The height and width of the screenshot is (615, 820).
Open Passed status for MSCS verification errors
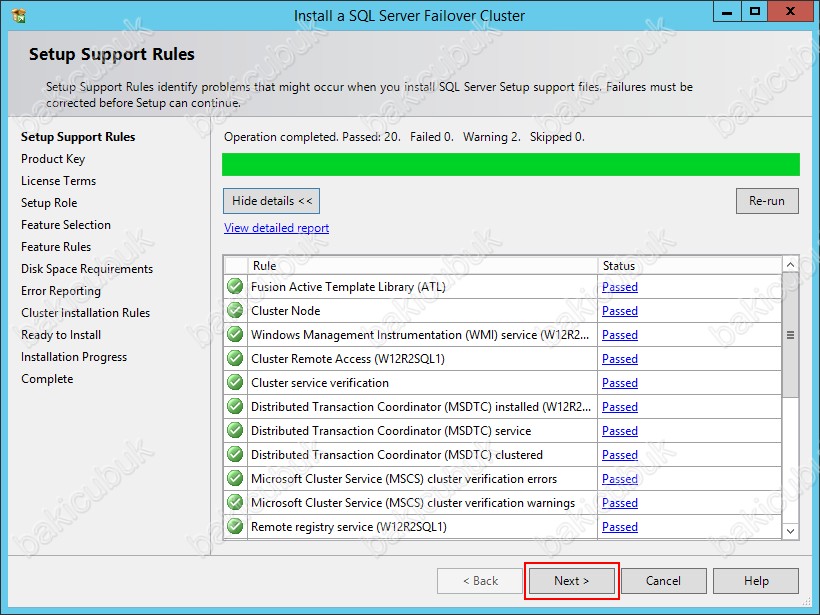pyautogui.click(x=620, y=480)
